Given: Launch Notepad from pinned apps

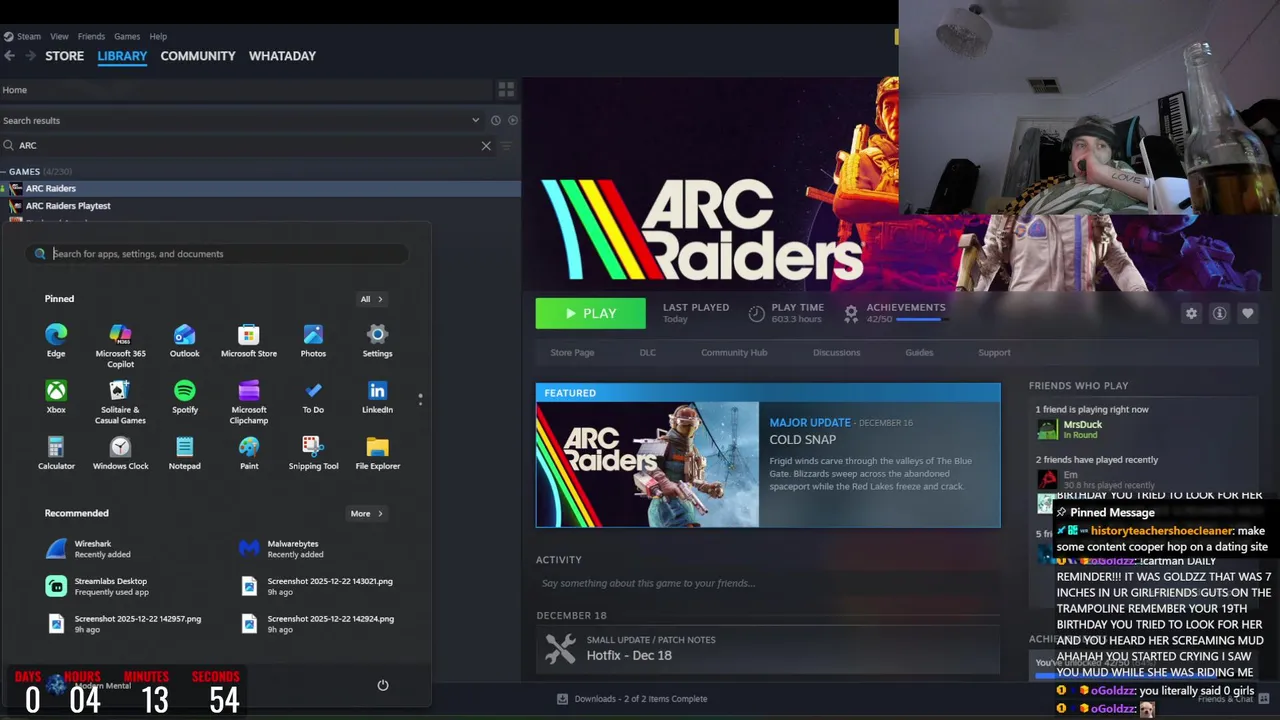Looking at the screenshot, I should [x=184, y=452].
